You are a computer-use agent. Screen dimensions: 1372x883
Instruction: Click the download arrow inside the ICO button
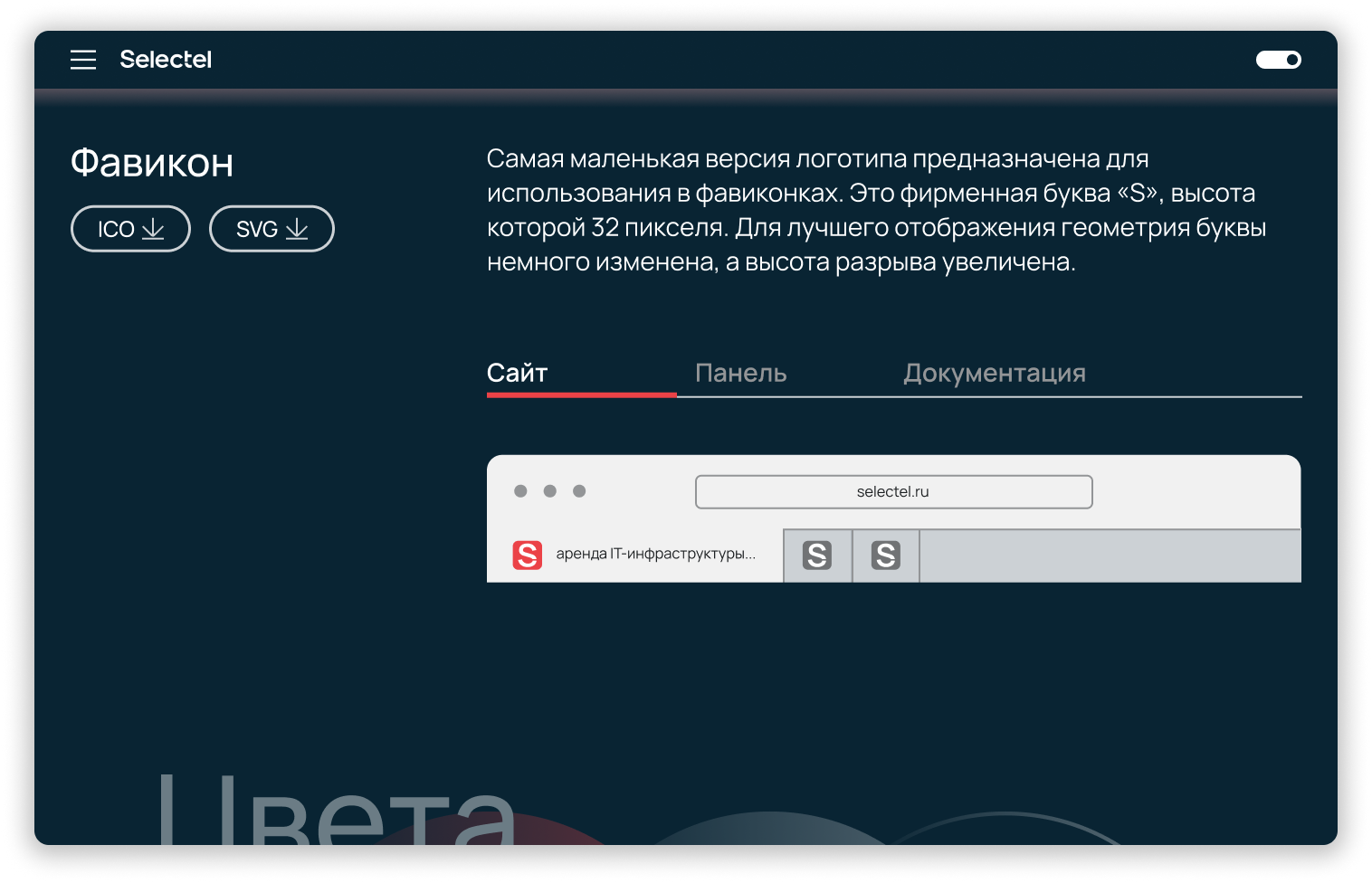tap(155, 229)
